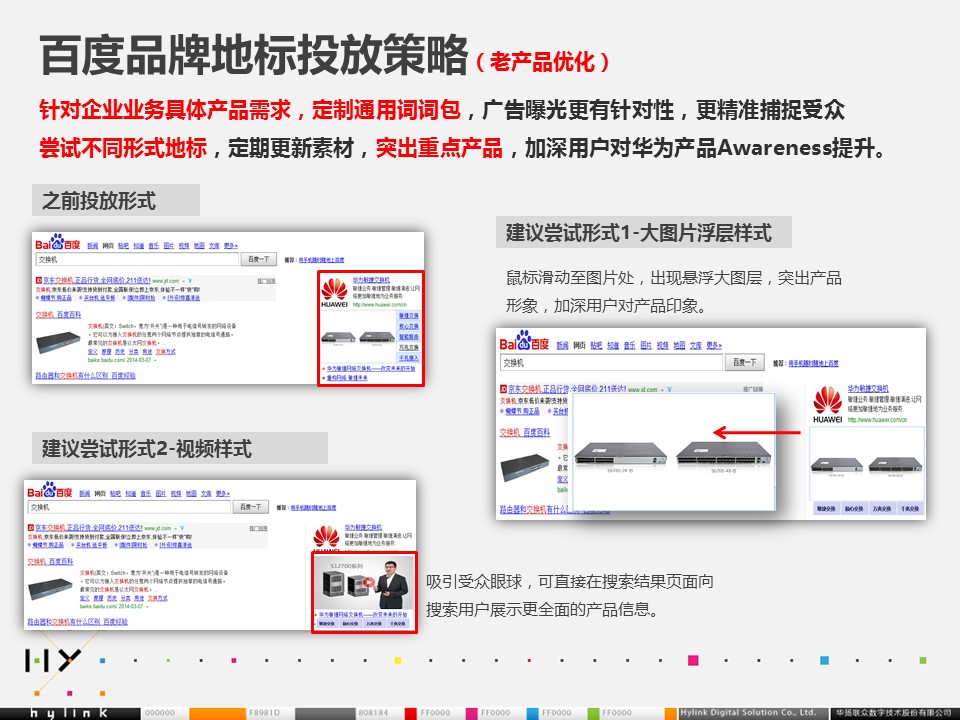Select 图片 tab in the top-left Baidu navigation
The height and width of the screenshot is (720, 960).
point(168,245)
